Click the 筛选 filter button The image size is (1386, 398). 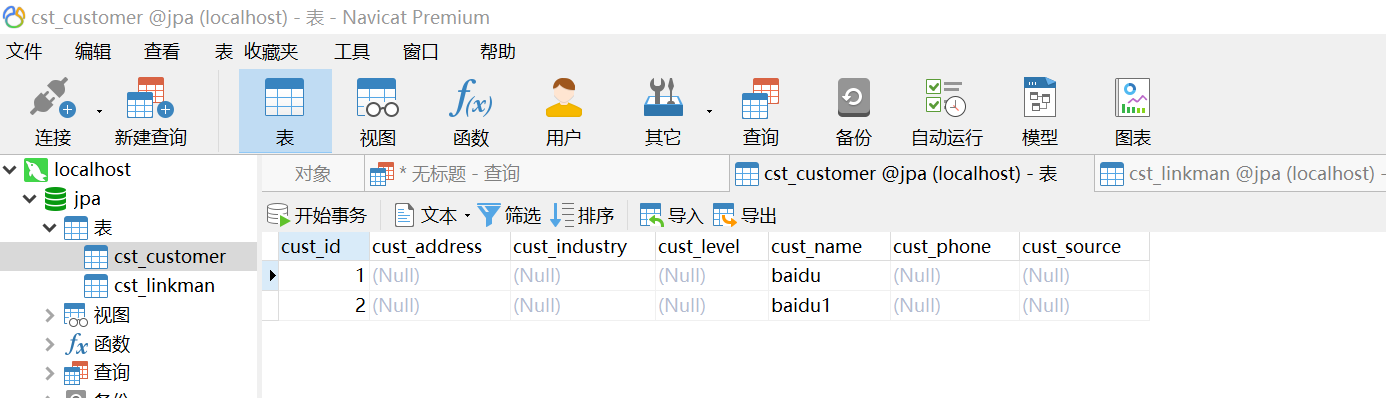[509, 215]
